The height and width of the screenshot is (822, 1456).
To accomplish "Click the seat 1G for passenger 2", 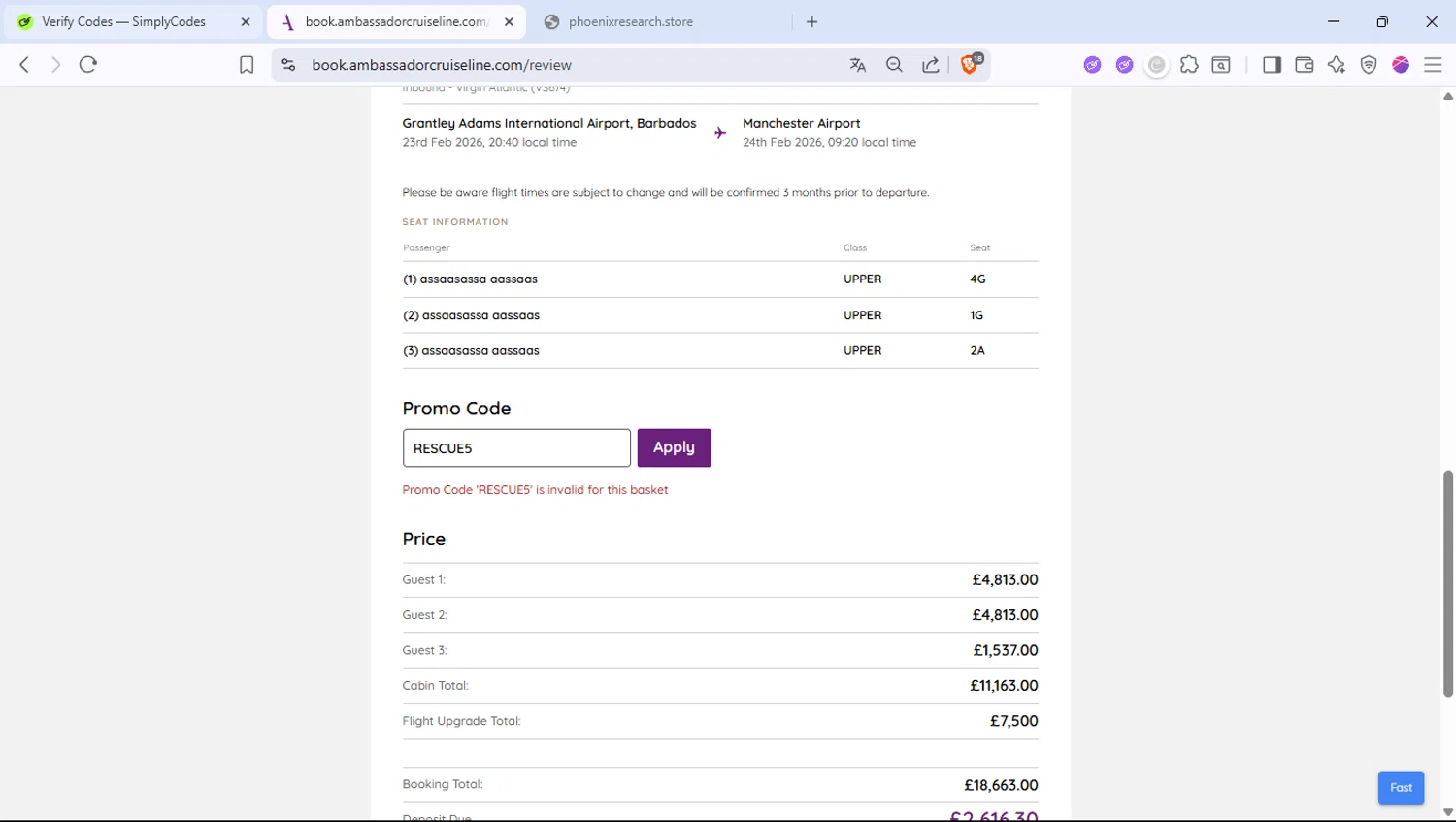I will click(x=976, y=315).
